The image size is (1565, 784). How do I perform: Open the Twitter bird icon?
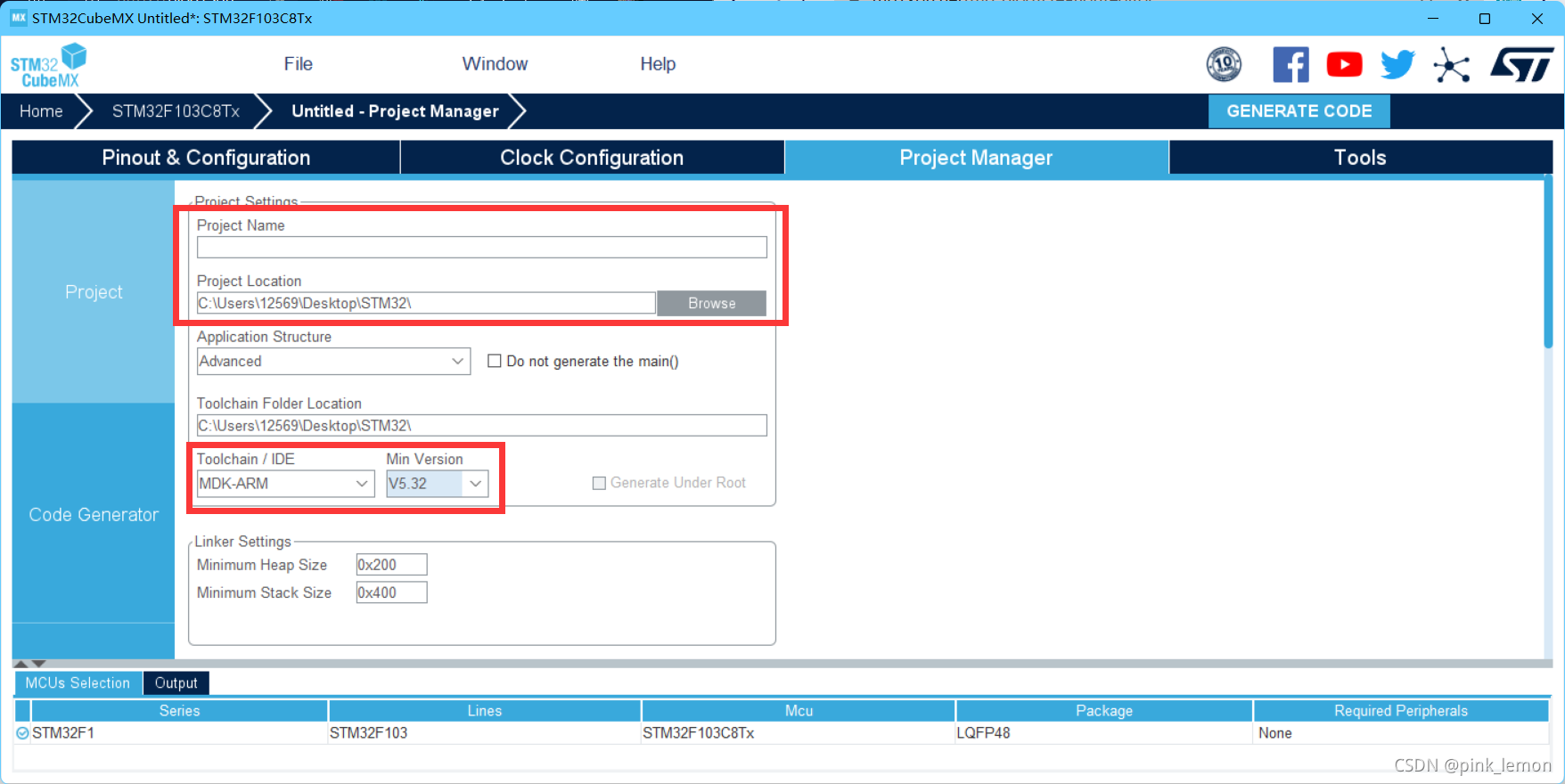click(1397, 64)
